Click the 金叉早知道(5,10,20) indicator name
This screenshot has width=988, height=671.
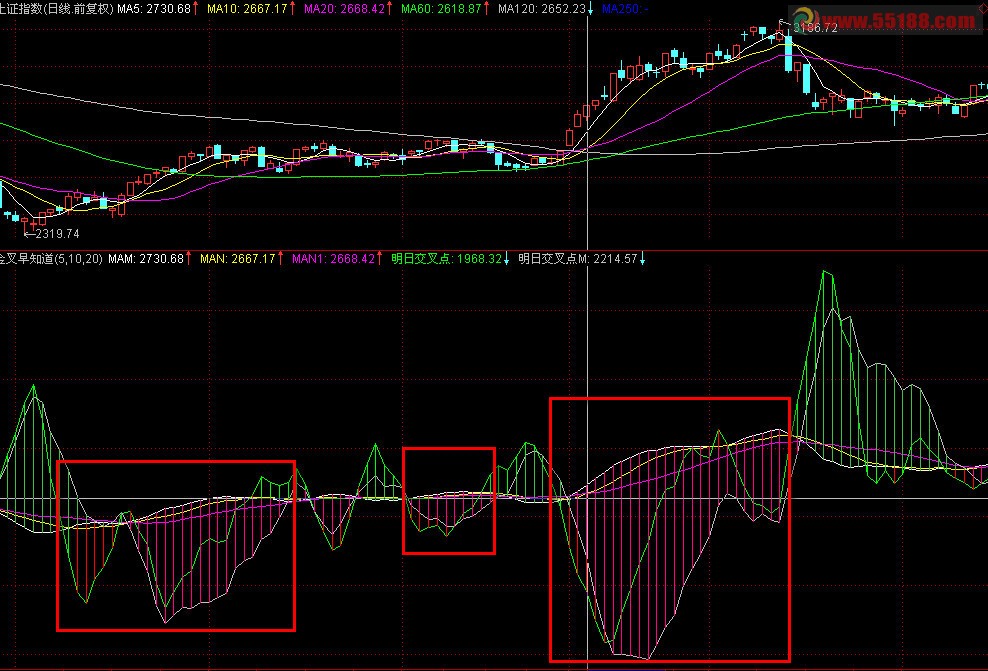pyautogui.click(x=51, y=258)
